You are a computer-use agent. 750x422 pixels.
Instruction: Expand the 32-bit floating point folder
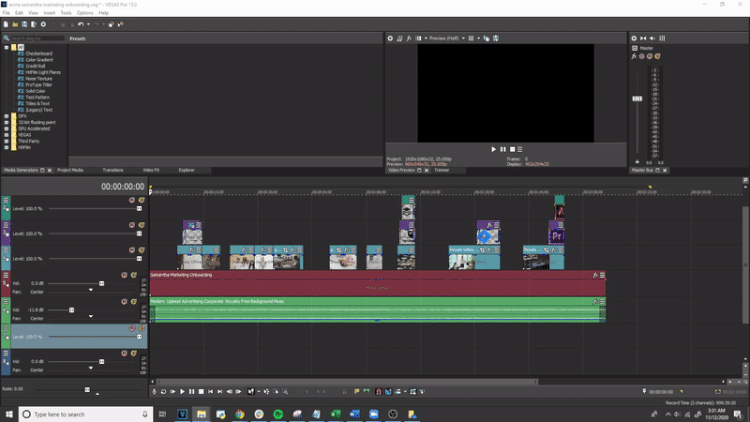pos(6,122)
